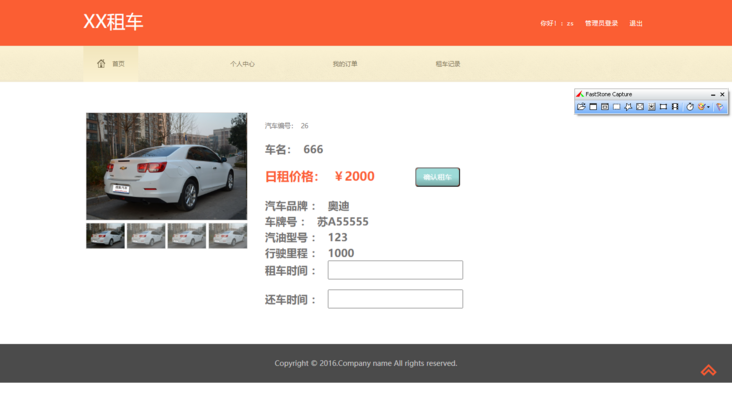Open the 我的订单 menu item
The height and width of the screenshot is (401, 732).
click(x=345, y=64)
